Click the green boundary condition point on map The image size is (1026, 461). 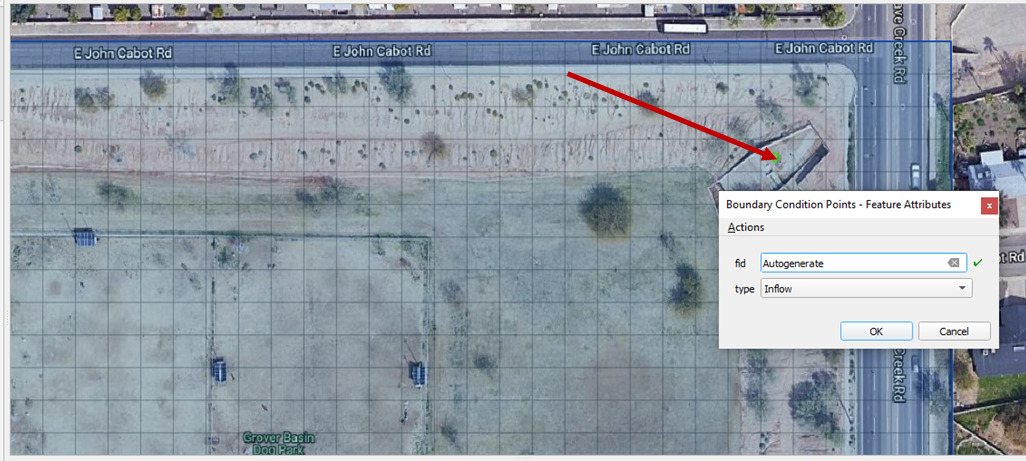tap(778, 157)
